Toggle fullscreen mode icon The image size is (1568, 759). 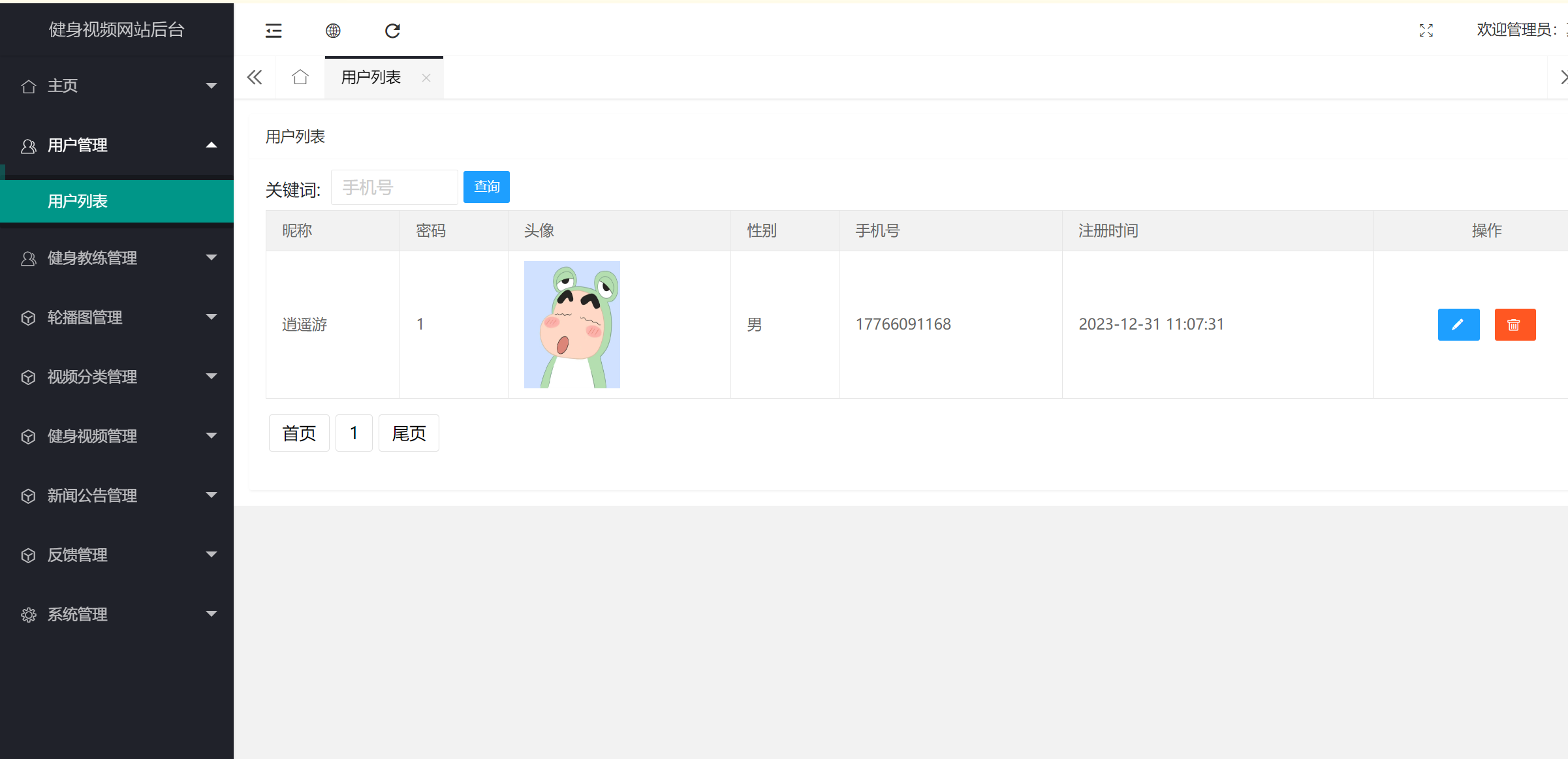[x=1426, y=31]
